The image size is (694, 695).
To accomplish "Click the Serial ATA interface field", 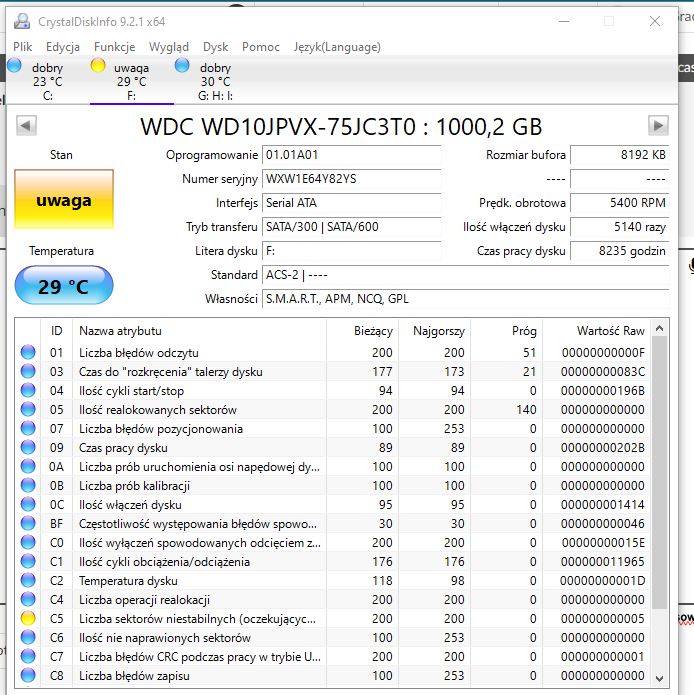I will pos(351,203).
